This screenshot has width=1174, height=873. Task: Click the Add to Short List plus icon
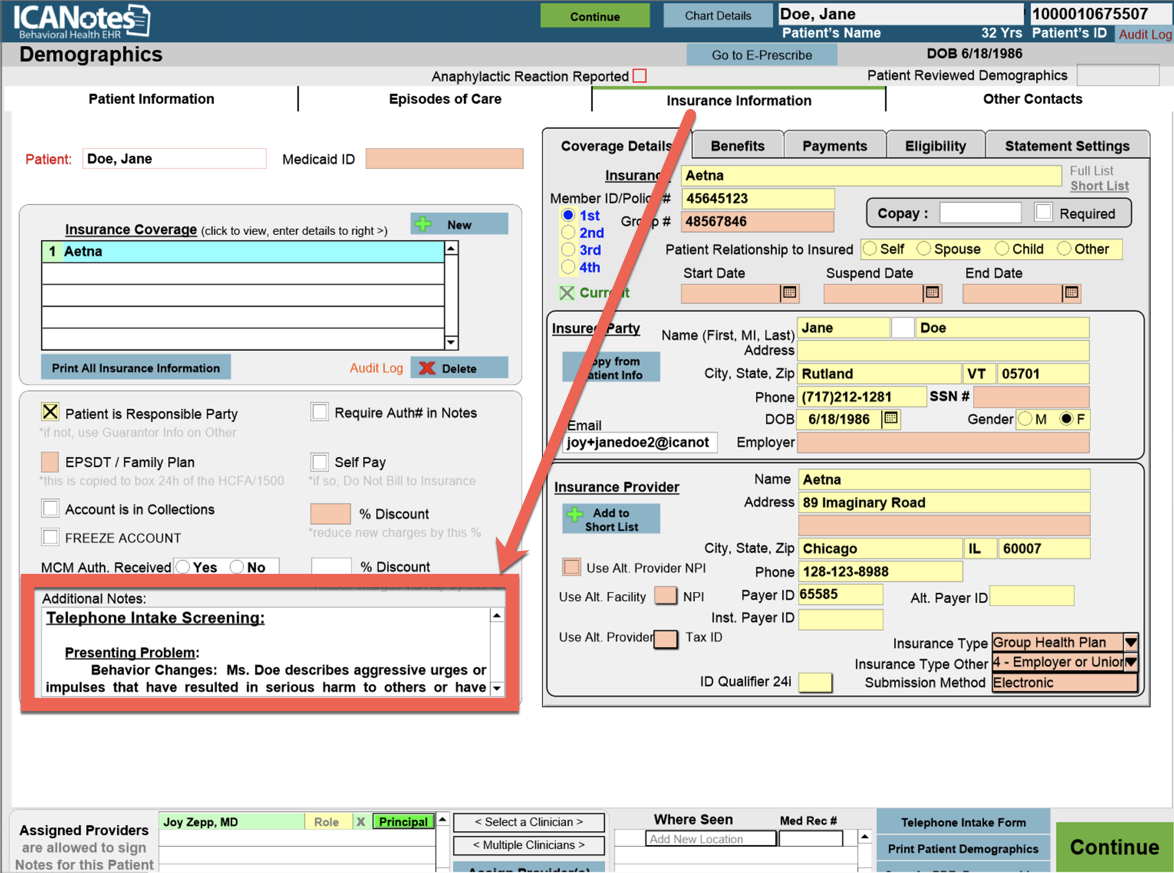point(575,514)
